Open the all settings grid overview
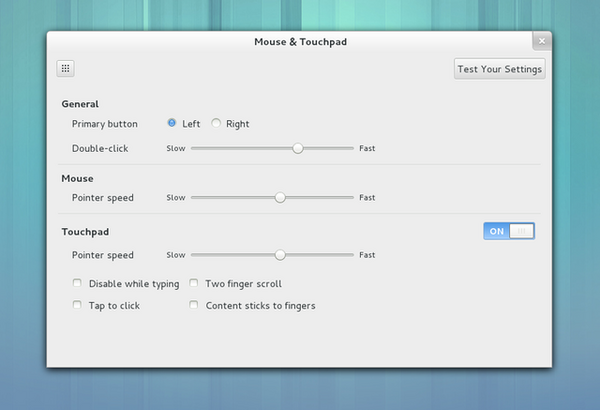 coord(66,69)
